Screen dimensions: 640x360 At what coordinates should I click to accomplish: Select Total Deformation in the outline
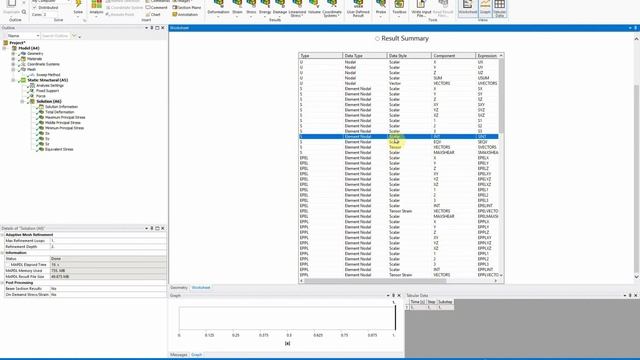(60, 112)
